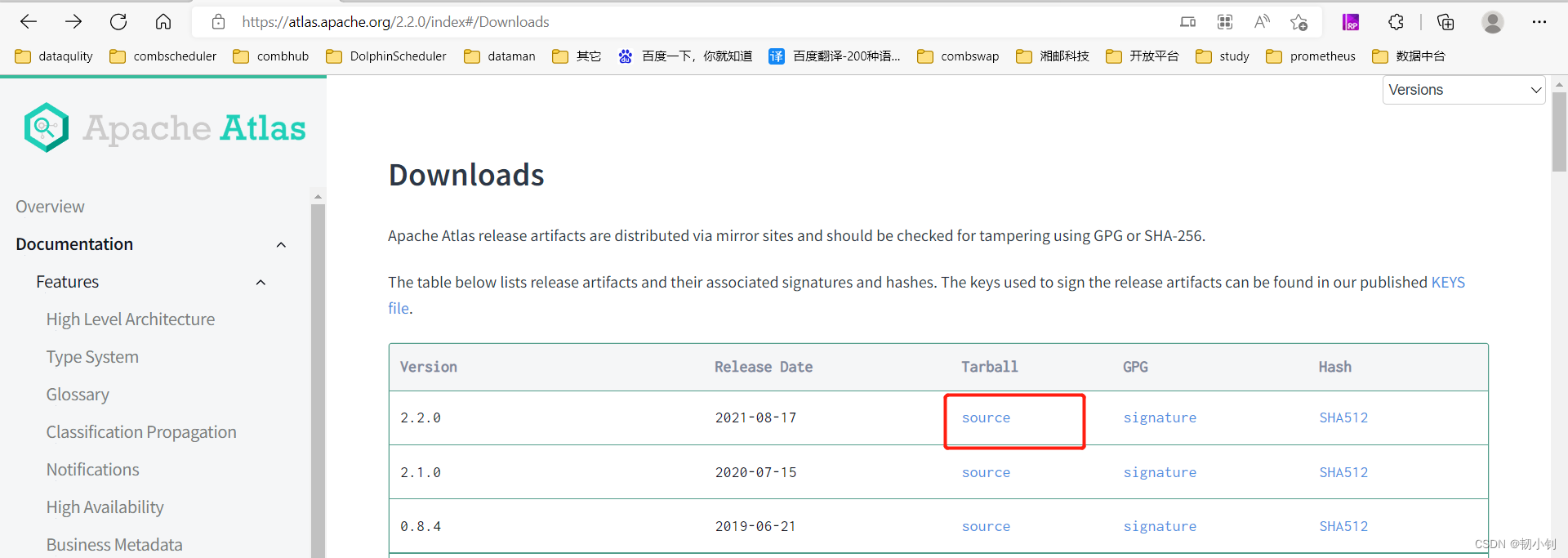
Task: Toggle read aloud icon in address bar
Action: (x=1262, y=22)
